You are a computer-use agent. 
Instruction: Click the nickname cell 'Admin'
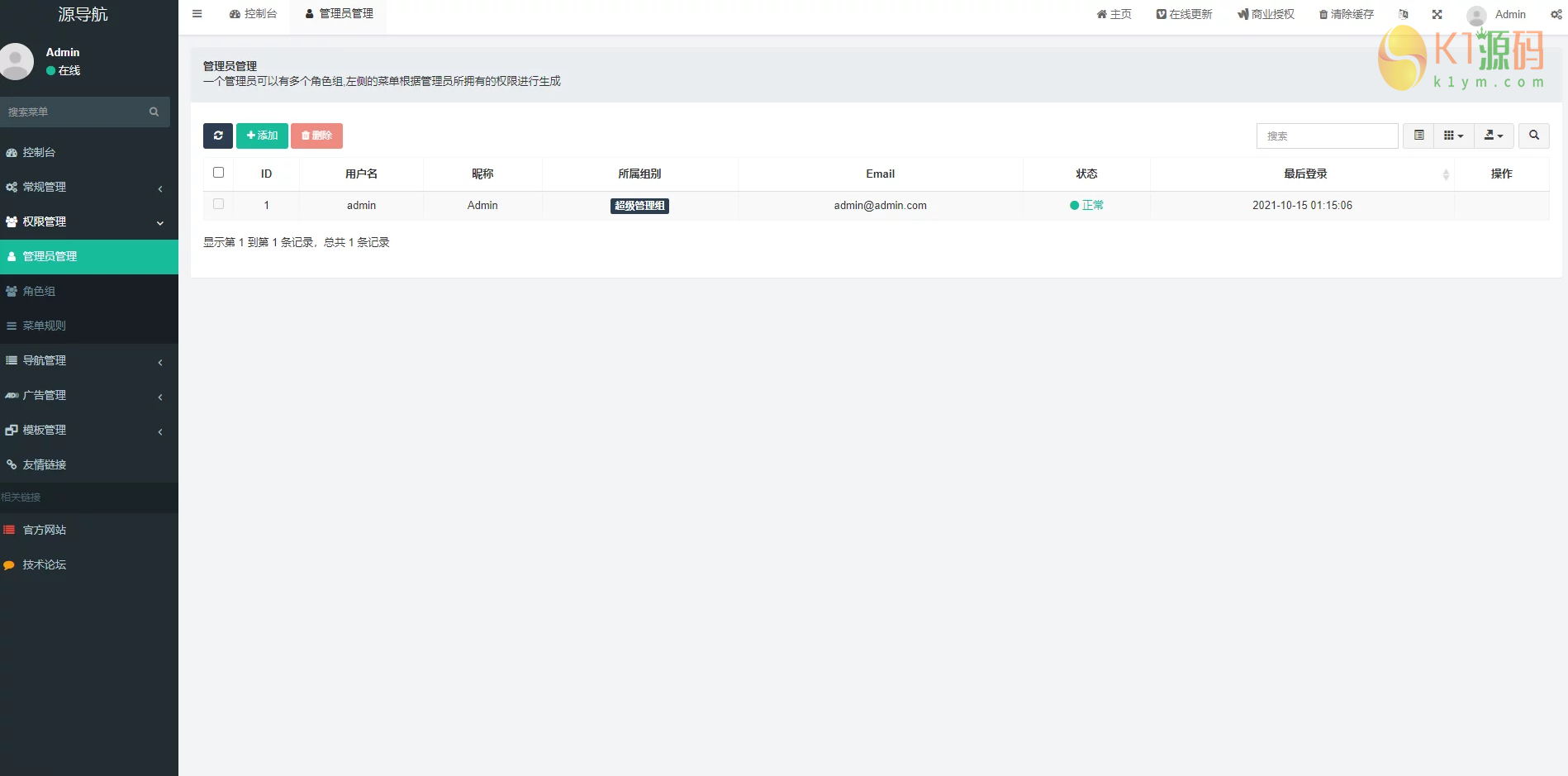[482, 205]
